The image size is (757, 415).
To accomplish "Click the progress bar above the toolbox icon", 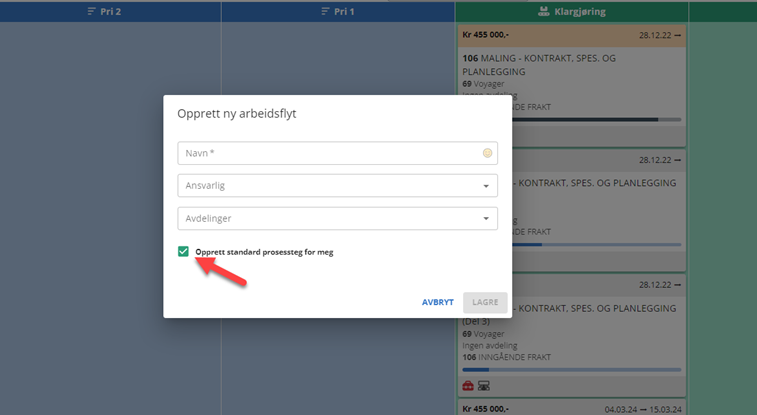I will (x=572, y=370).
